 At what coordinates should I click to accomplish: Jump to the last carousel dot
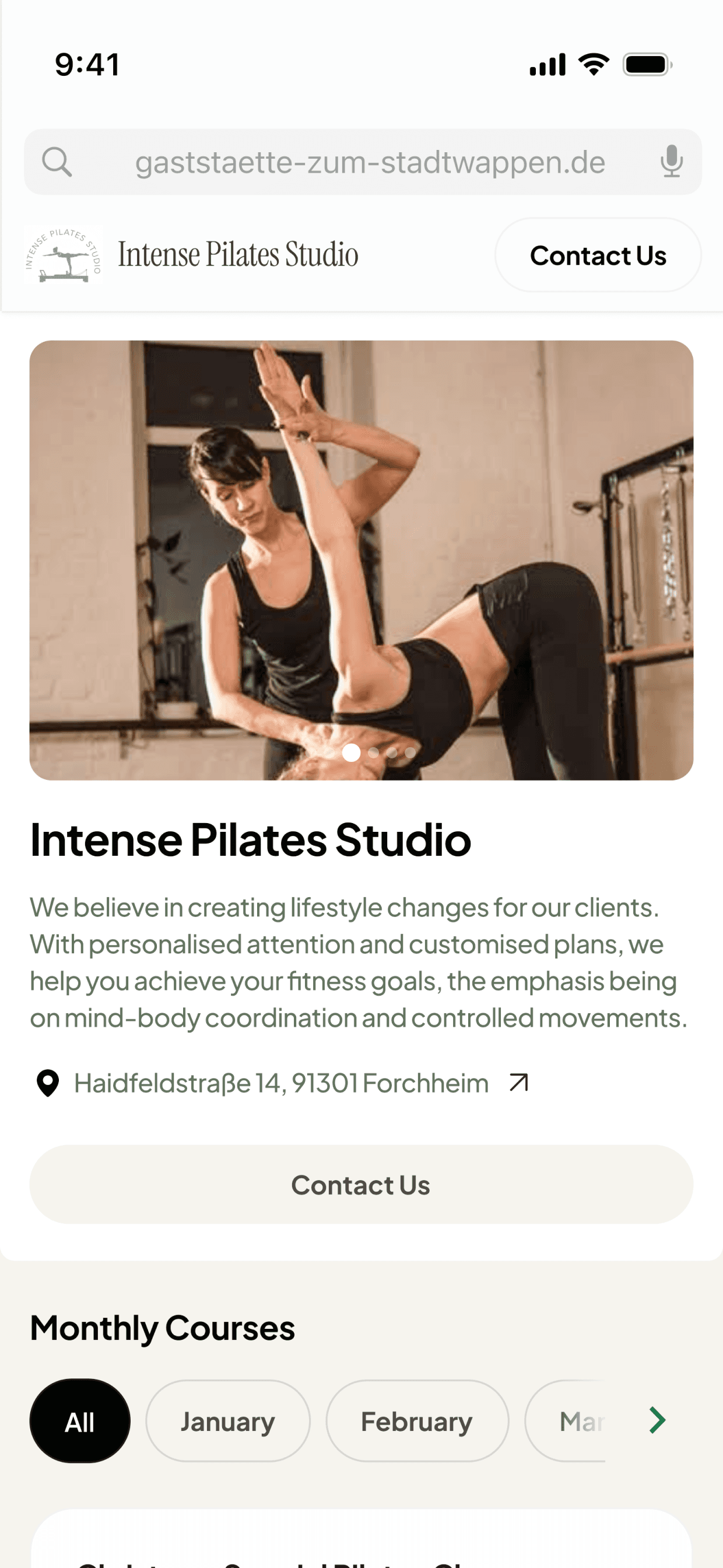click(x=410, y=752)
